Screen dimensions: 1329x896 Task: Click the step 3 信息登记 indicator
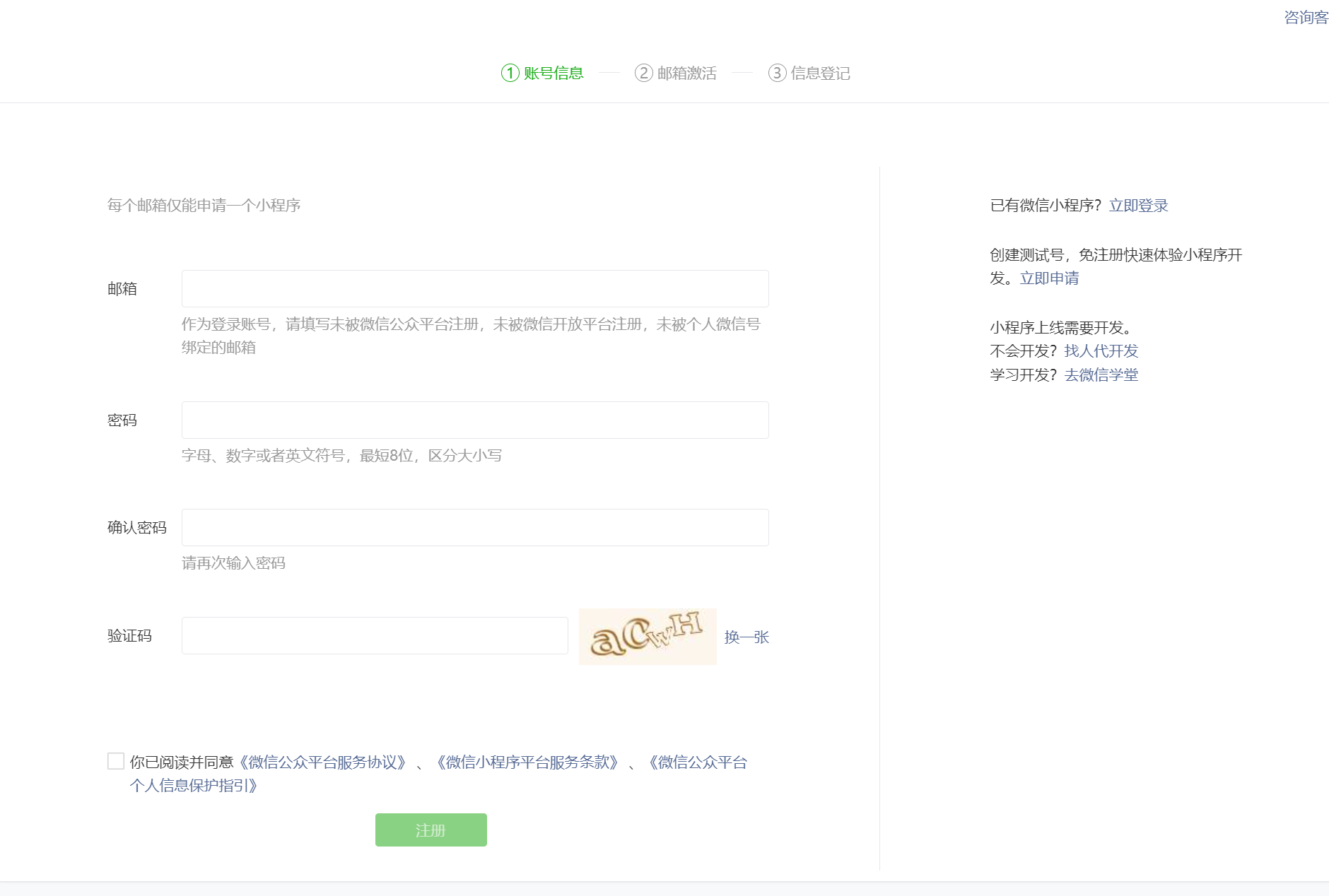tap(809, 73)
